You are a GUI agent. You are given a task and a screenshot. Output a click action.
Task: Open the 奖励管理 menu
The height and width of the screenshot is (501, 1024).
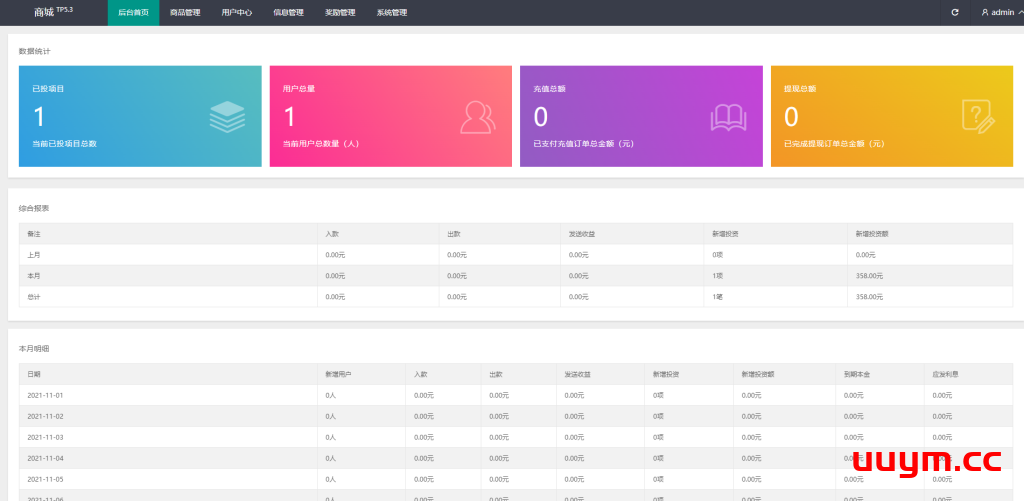pyautogui.click(x=340, y=13)
